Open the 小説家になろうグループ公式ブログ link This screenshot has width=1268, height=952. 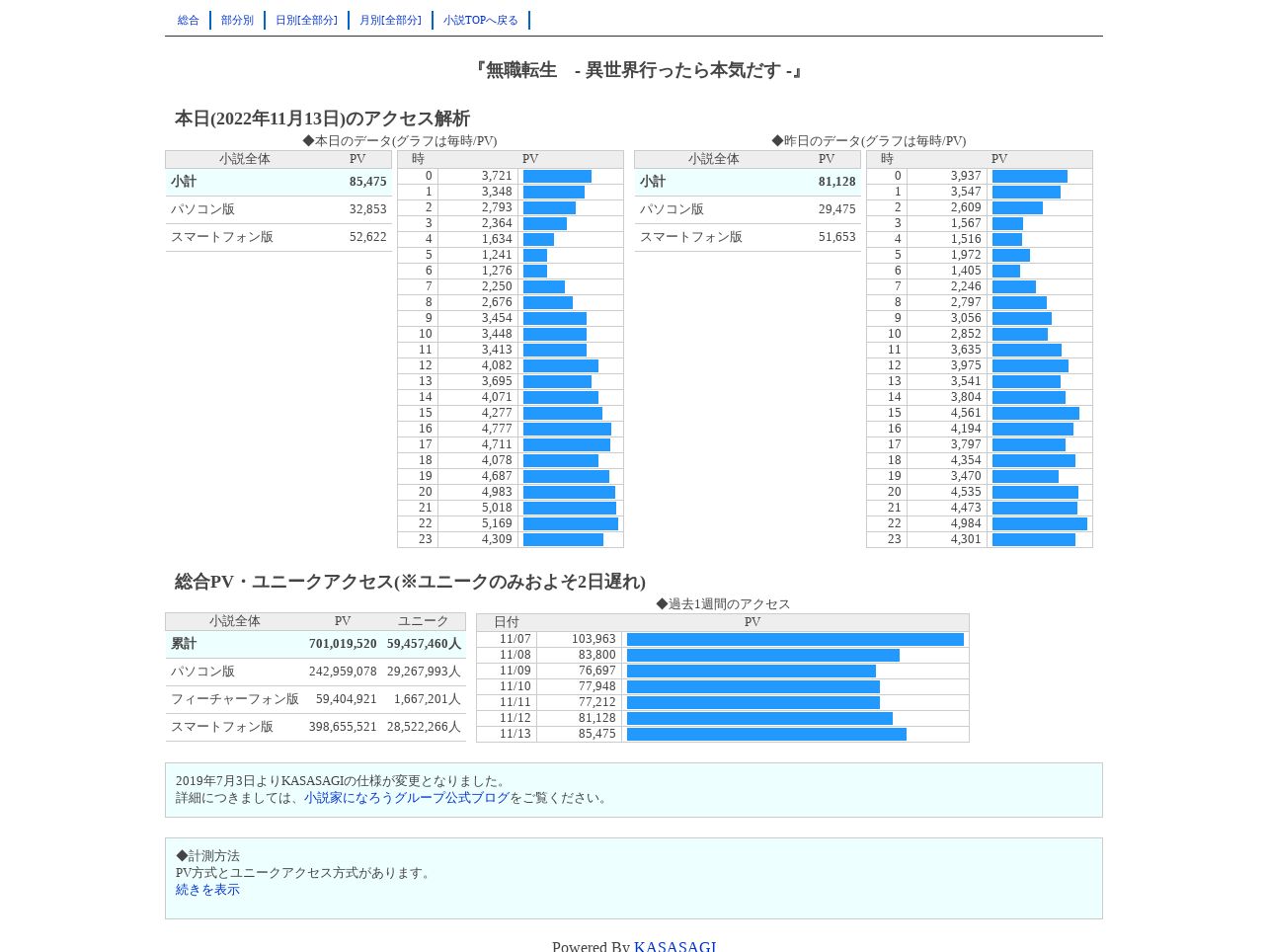pos(407,798)
